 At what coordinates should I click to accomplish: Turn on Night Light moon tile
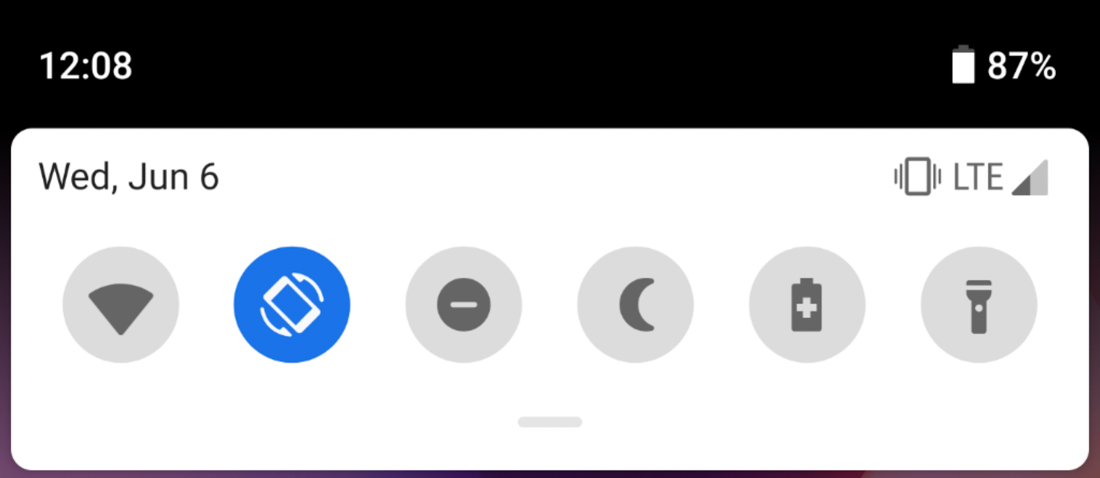point(636,305)
